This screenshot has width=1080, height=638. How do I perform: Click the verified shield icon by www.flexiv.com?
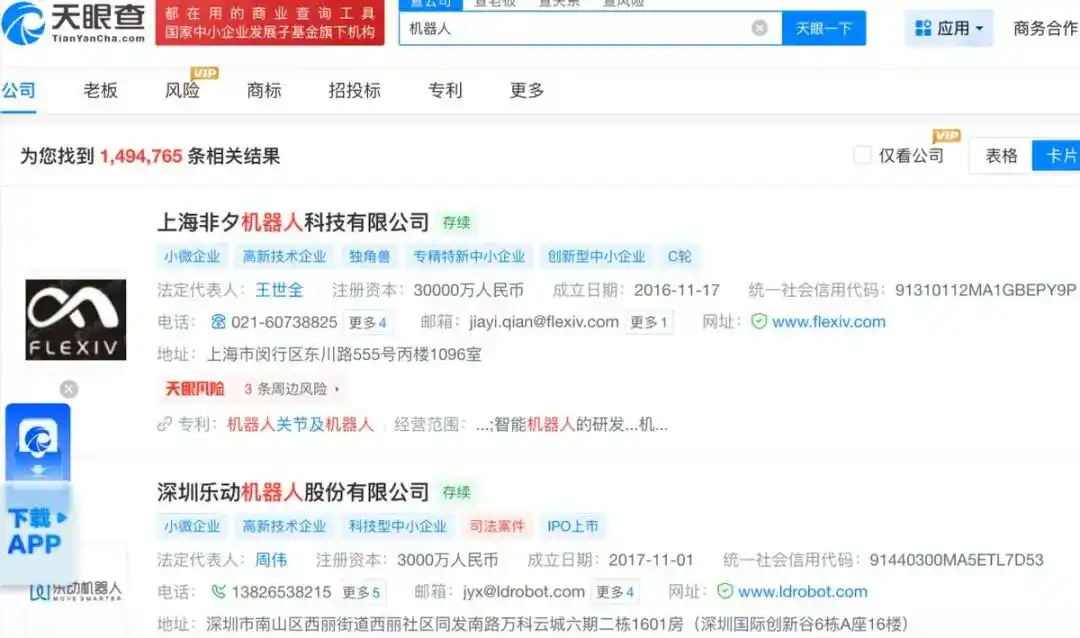pyautogui.click(x=759, y=322)
